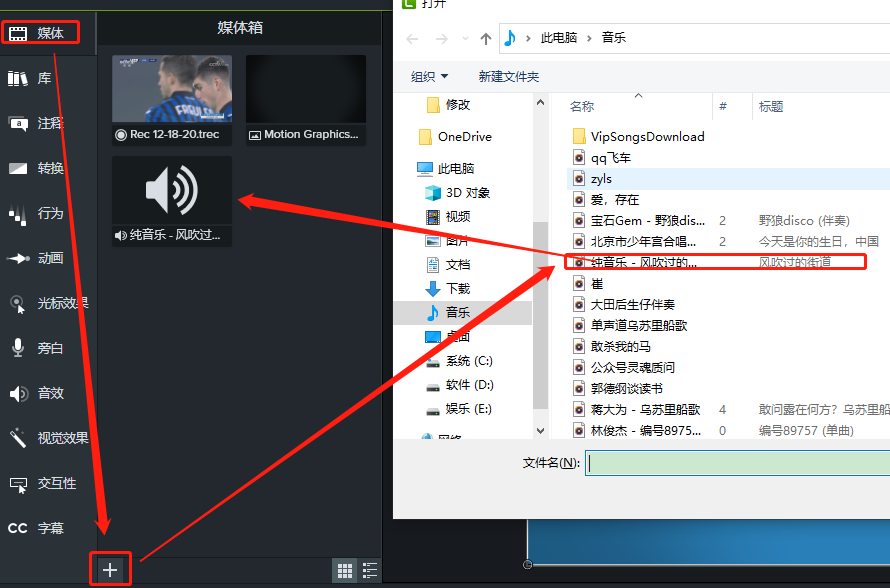The width and height of the screenshot is (890, 588).
Task: Select 下载 (Downloads) in navigation tree
Action: tap(448, 288)
